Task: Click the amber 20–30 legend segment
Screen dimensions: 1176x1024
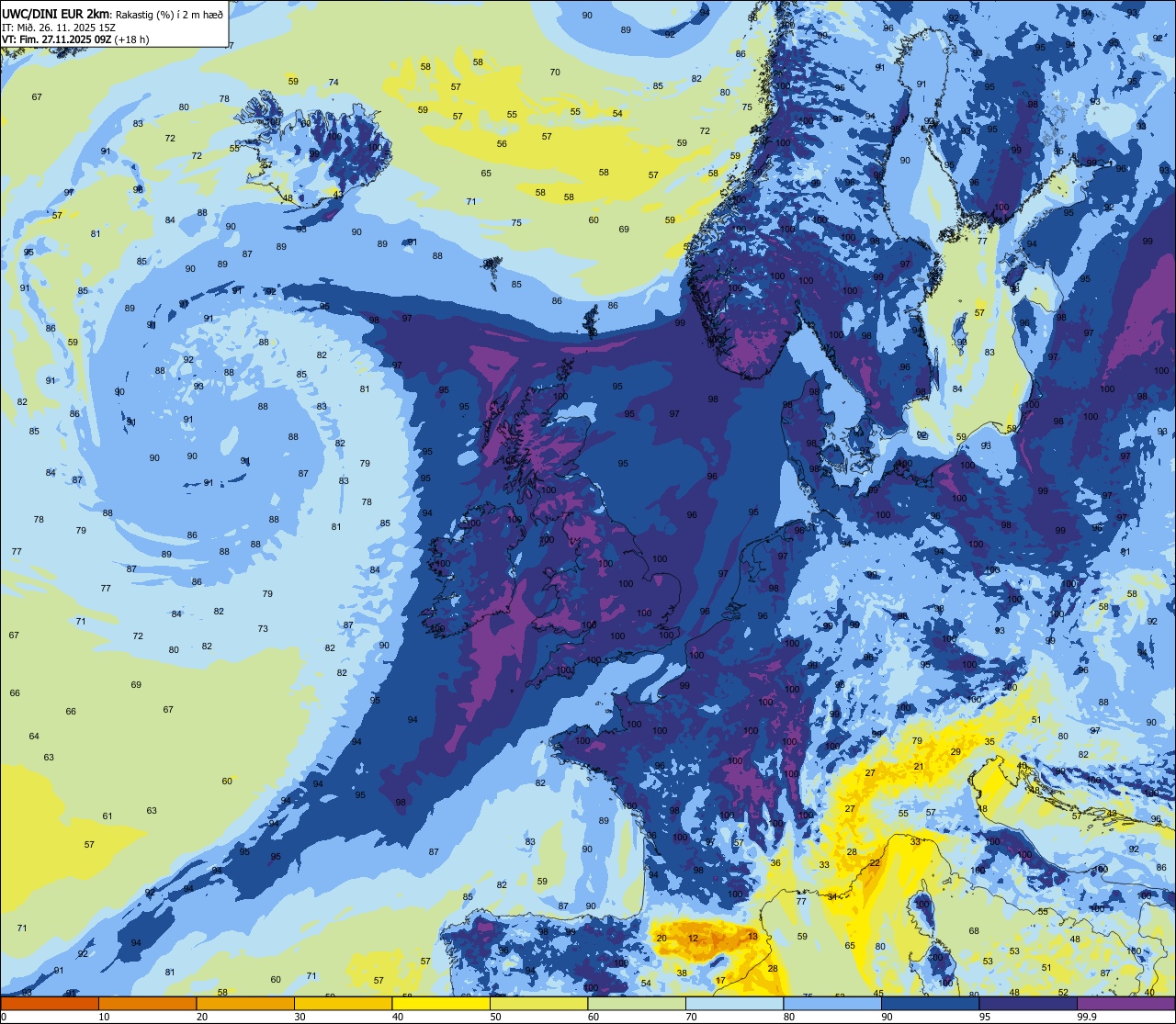Action: coord(245,1003)
